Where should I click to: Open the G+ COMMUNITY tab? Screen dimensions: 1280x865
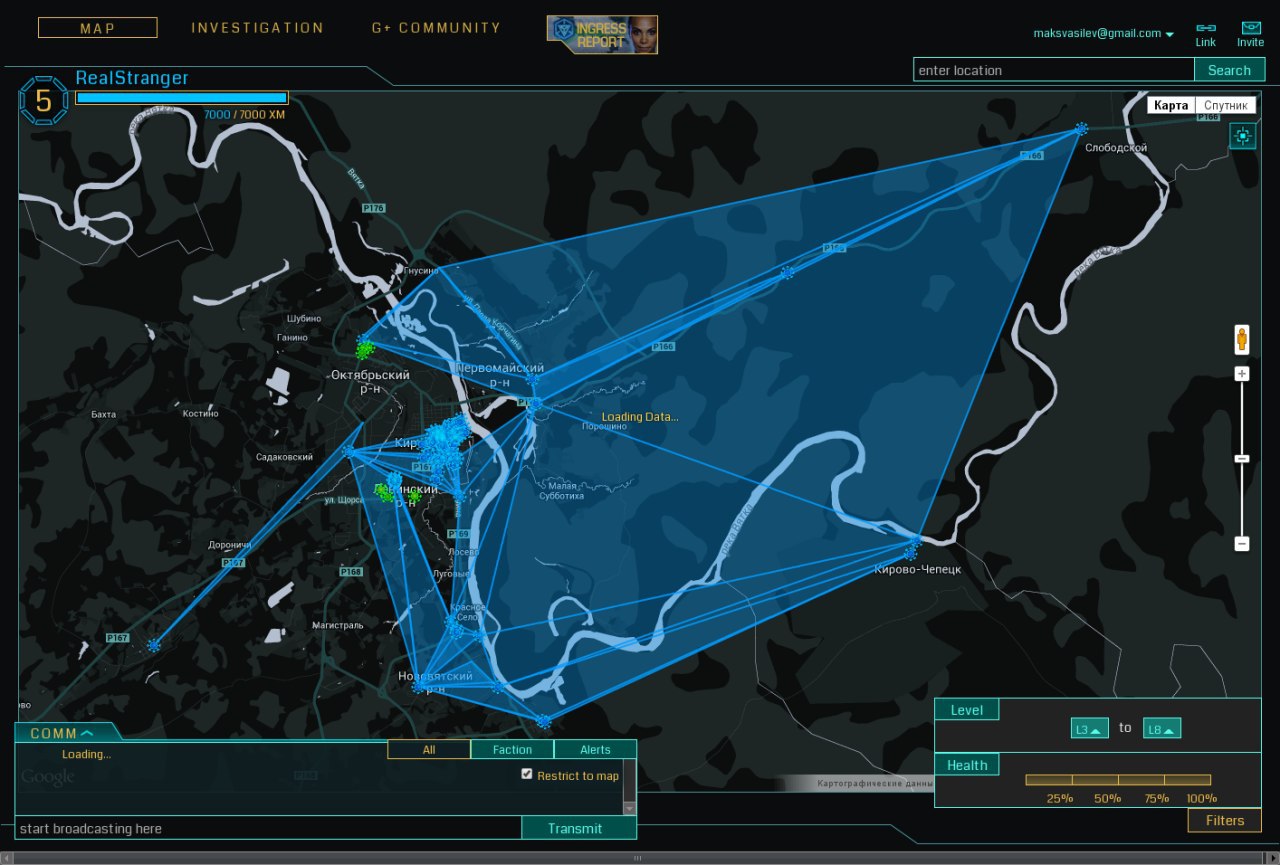point(436,28)
